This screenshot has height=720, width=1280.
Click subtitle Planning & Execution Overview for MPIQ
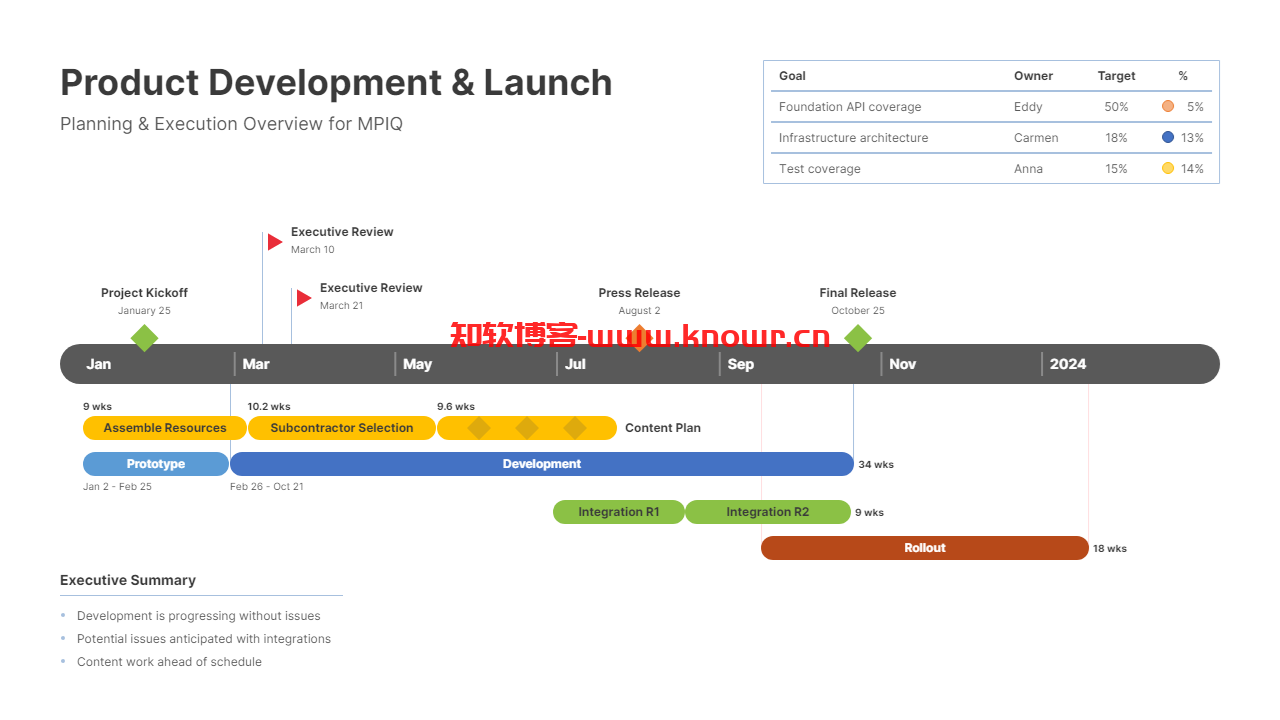231,124
